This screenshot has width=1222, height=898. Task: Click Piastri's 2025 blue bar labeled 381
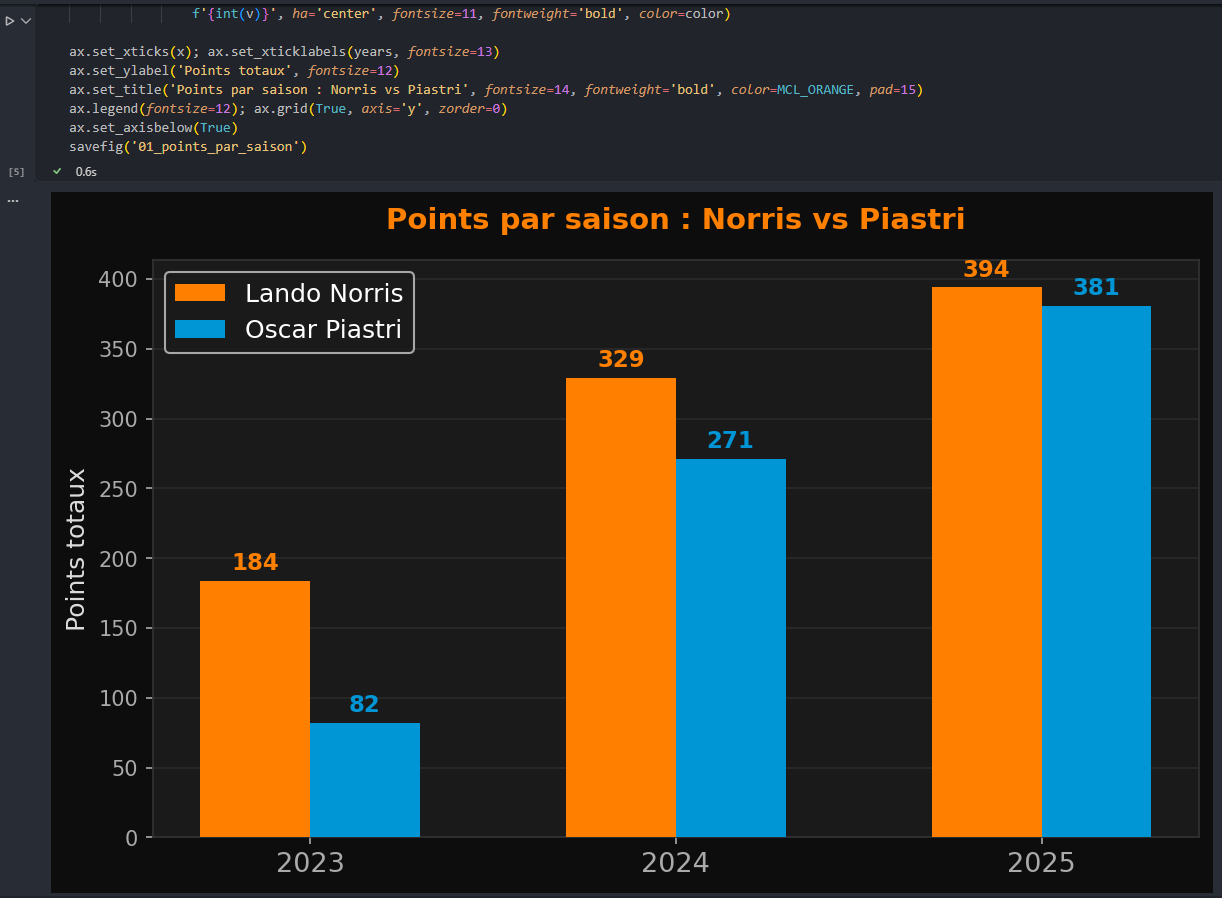pyautogui.click(x=1096, y=571)
